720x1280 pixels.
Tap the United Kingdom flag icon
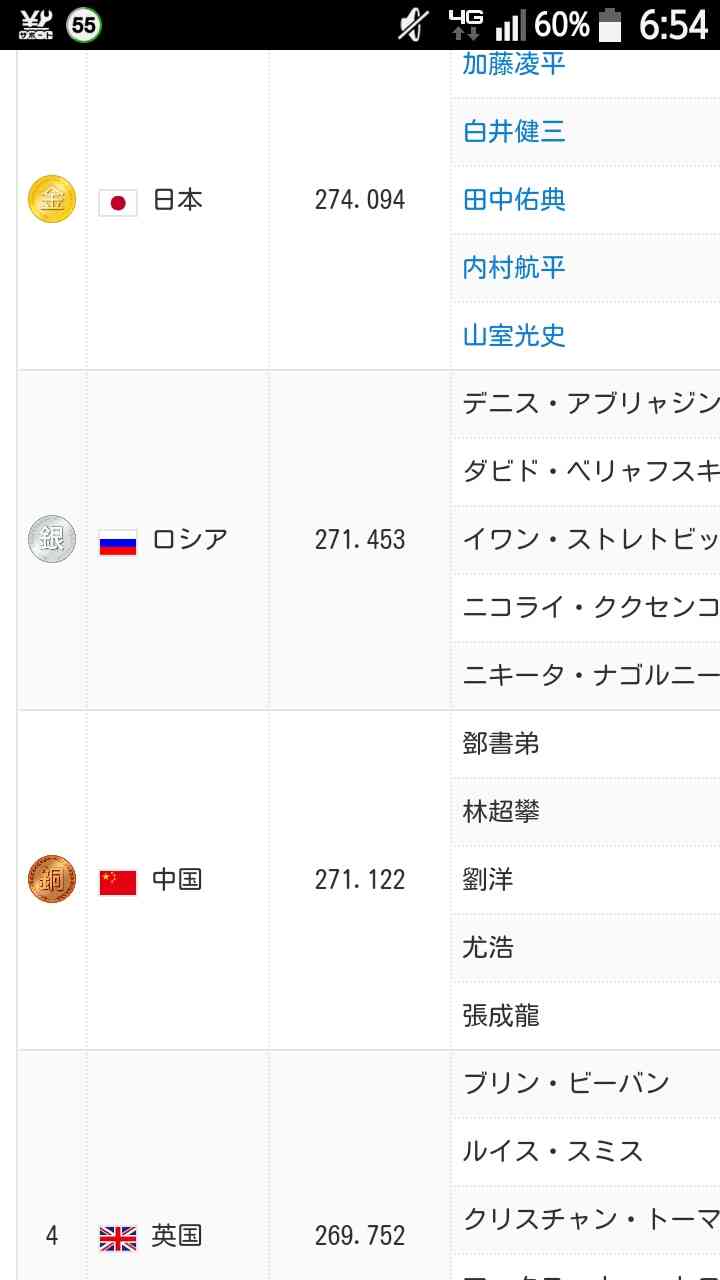click(x=118, y=1239)
